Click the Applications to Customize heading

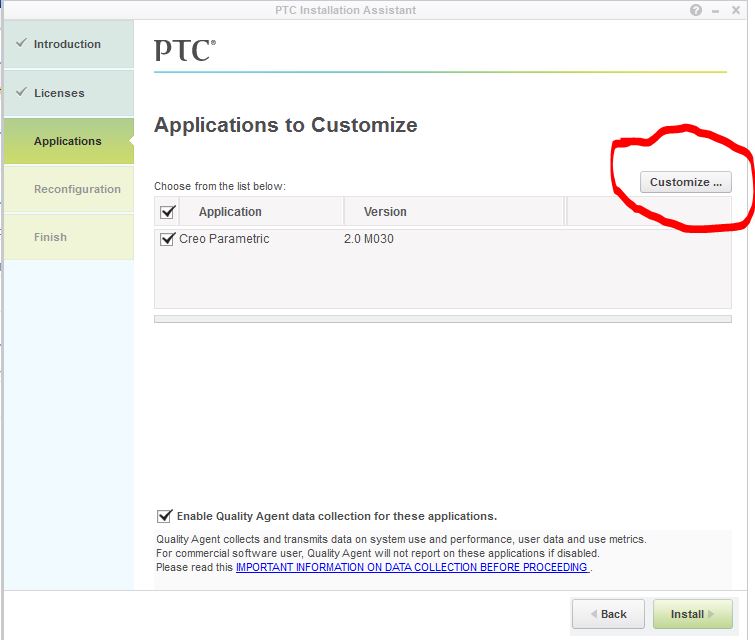tap(286, 125)
